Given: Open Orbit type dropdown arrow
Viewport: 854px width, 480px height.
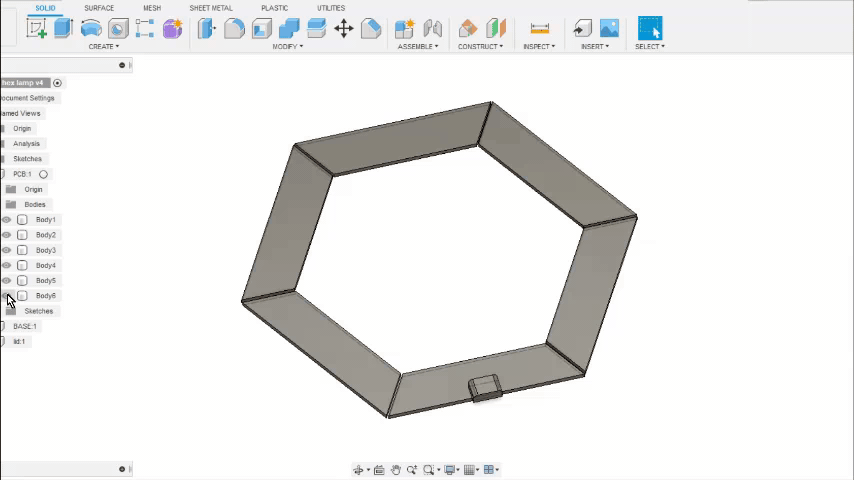Looking at the screenshot, I should tap(368, 470).
